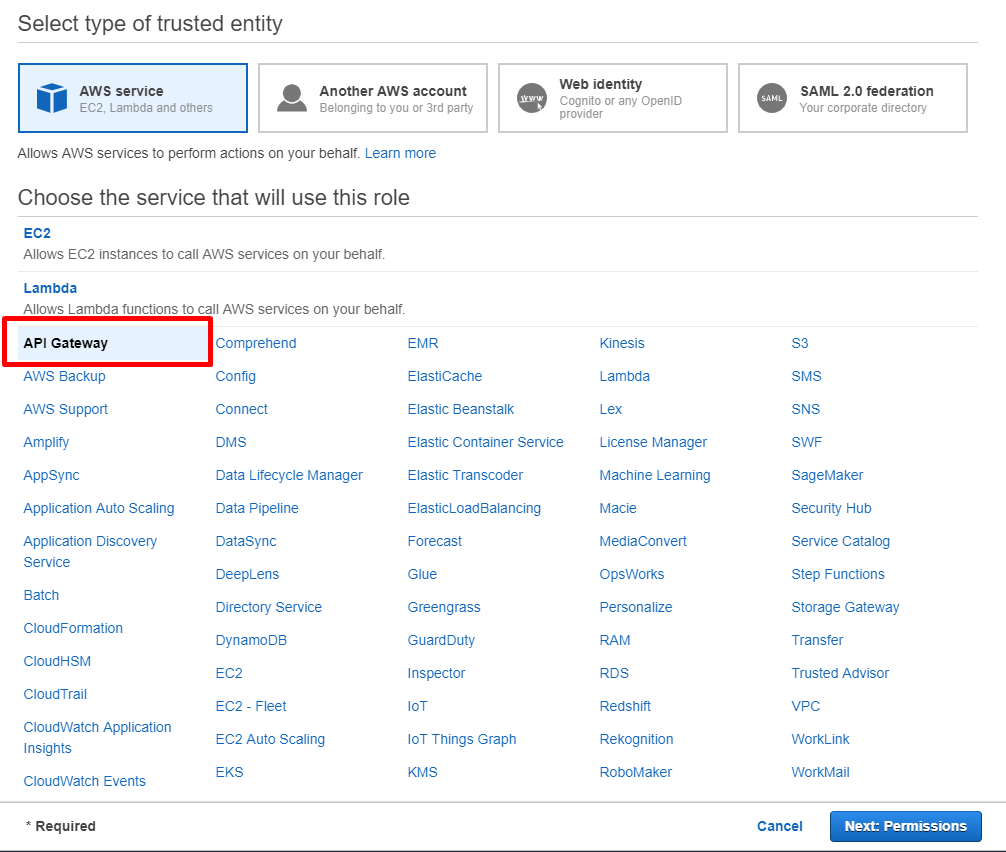
Task: Select EKS service
Action: 229,772
